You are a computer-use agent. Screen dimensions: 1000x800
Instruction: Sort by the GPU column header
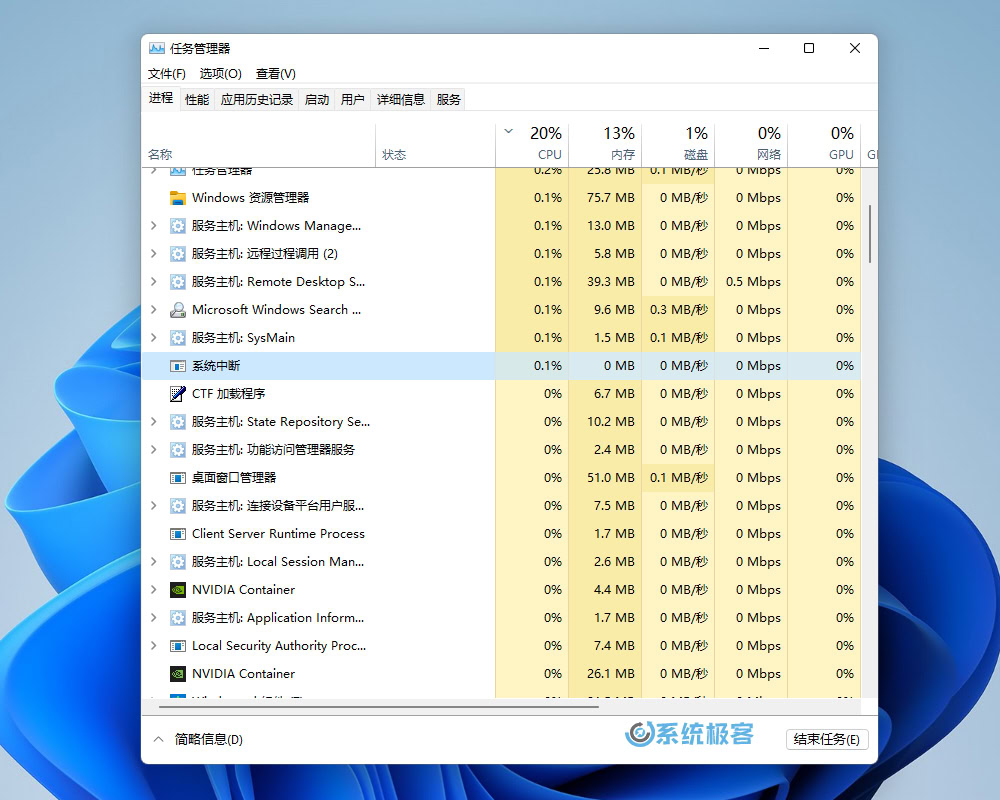824,144
